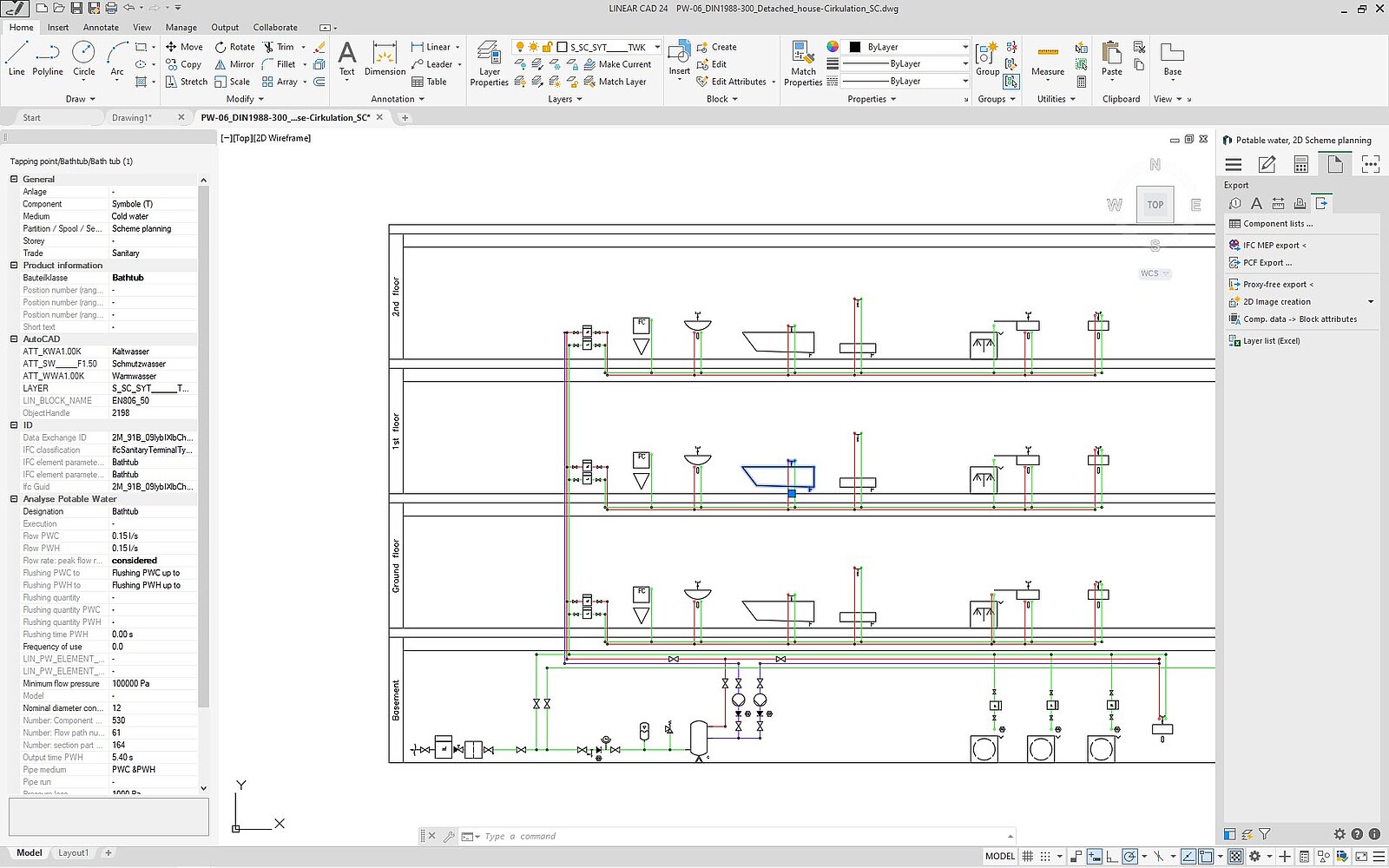
Task: Click the Insert block icon
Action: tap(679, 59)
